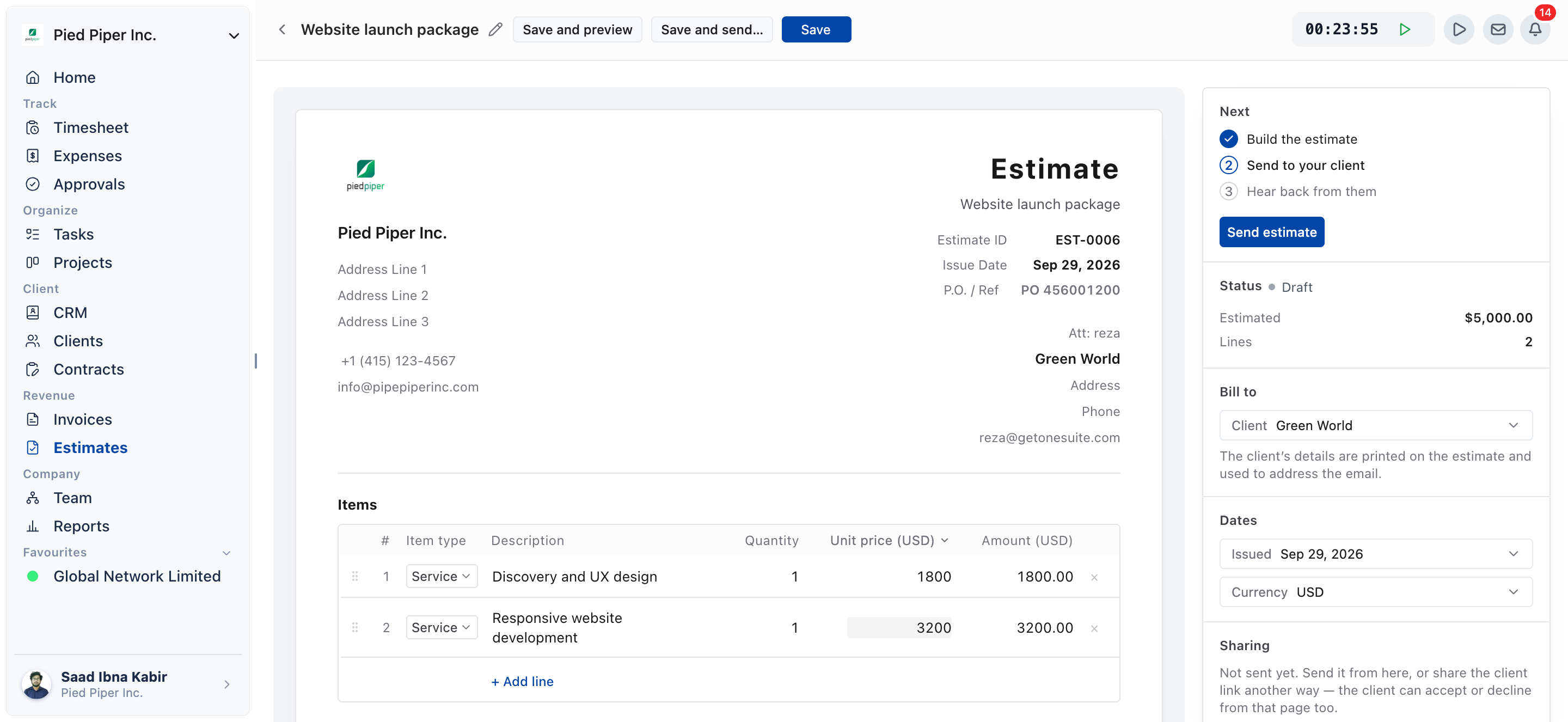Click + Add line link
The height and width of the screenshot is (722, 1568).
pos(522,681)
